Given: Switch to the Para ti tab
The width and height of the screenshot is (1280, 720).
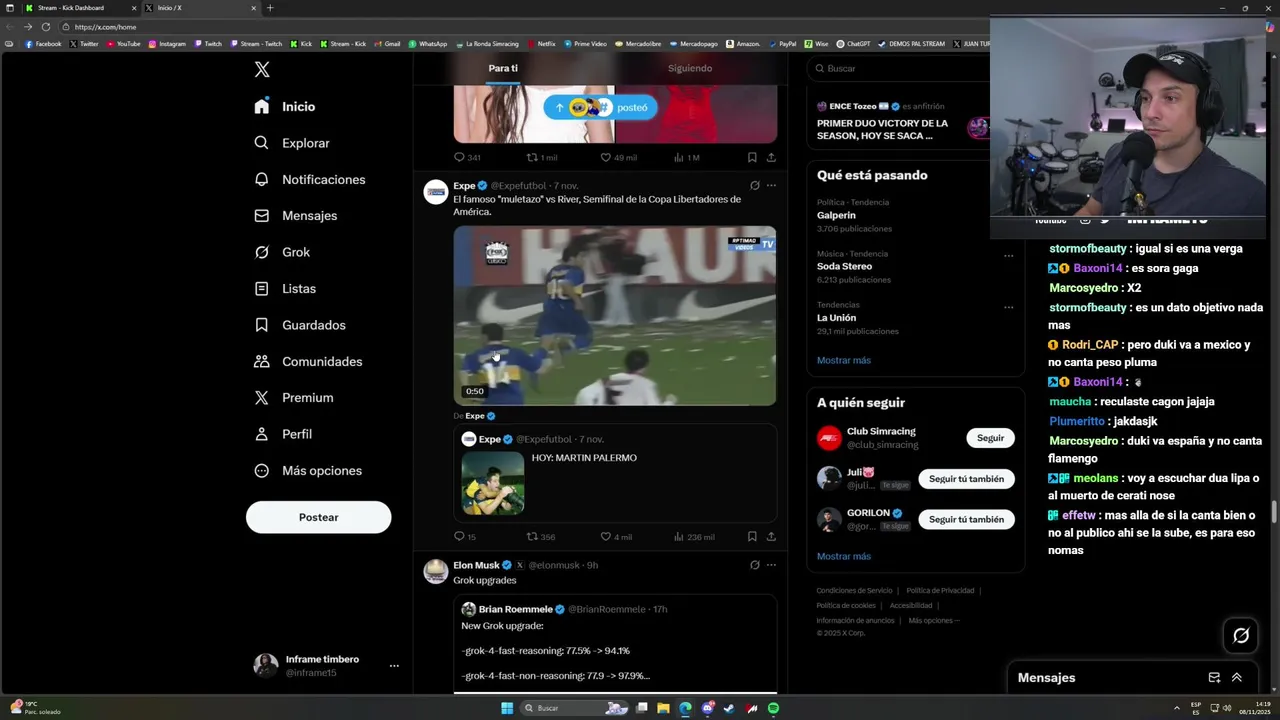Looking at the screenshot, I should [x=503, y=68].
